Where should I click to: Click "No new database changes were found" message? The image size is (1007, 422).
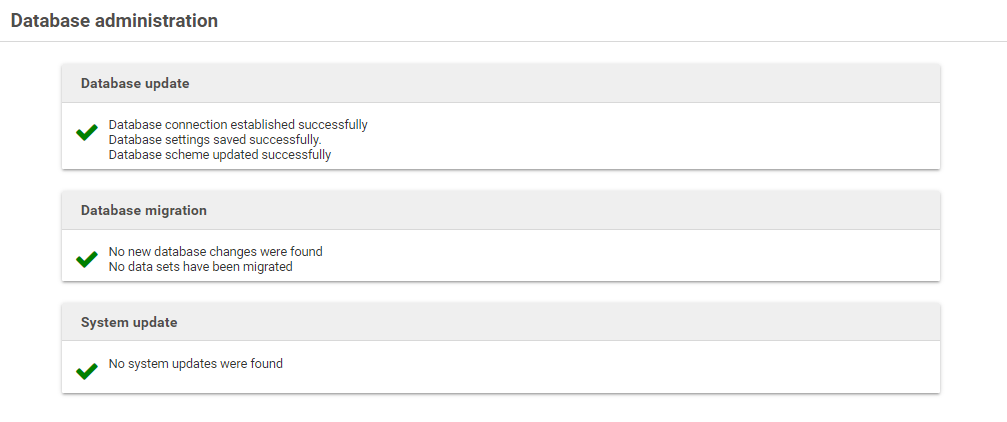(215, 252)
